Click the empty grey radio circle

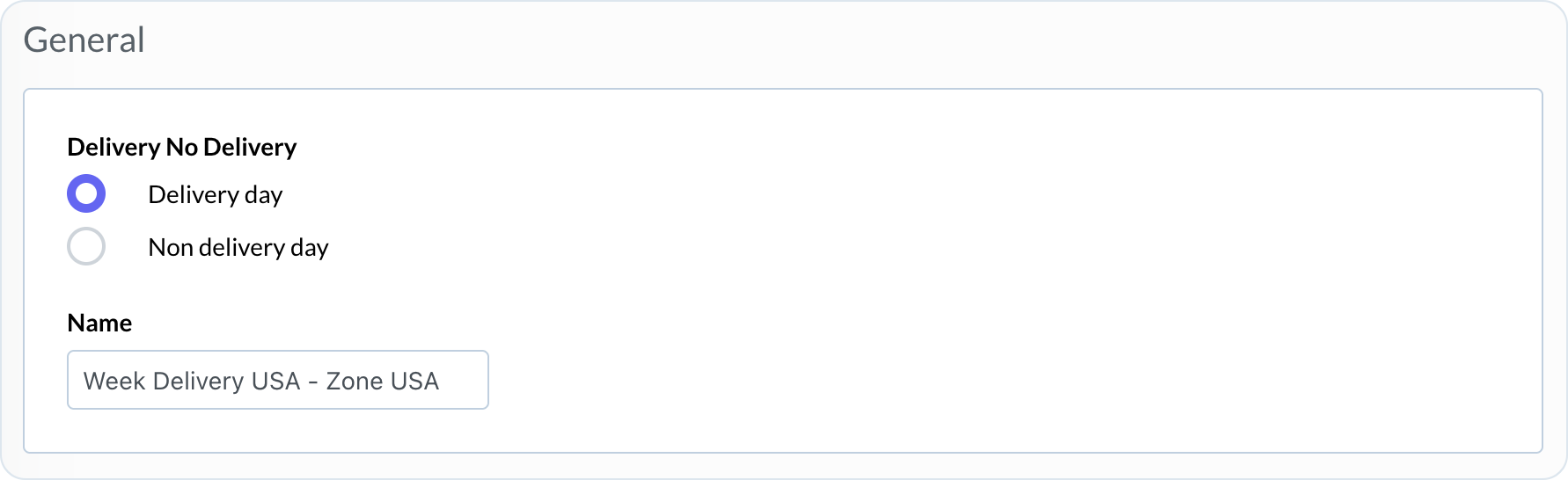tap(86, 247)
